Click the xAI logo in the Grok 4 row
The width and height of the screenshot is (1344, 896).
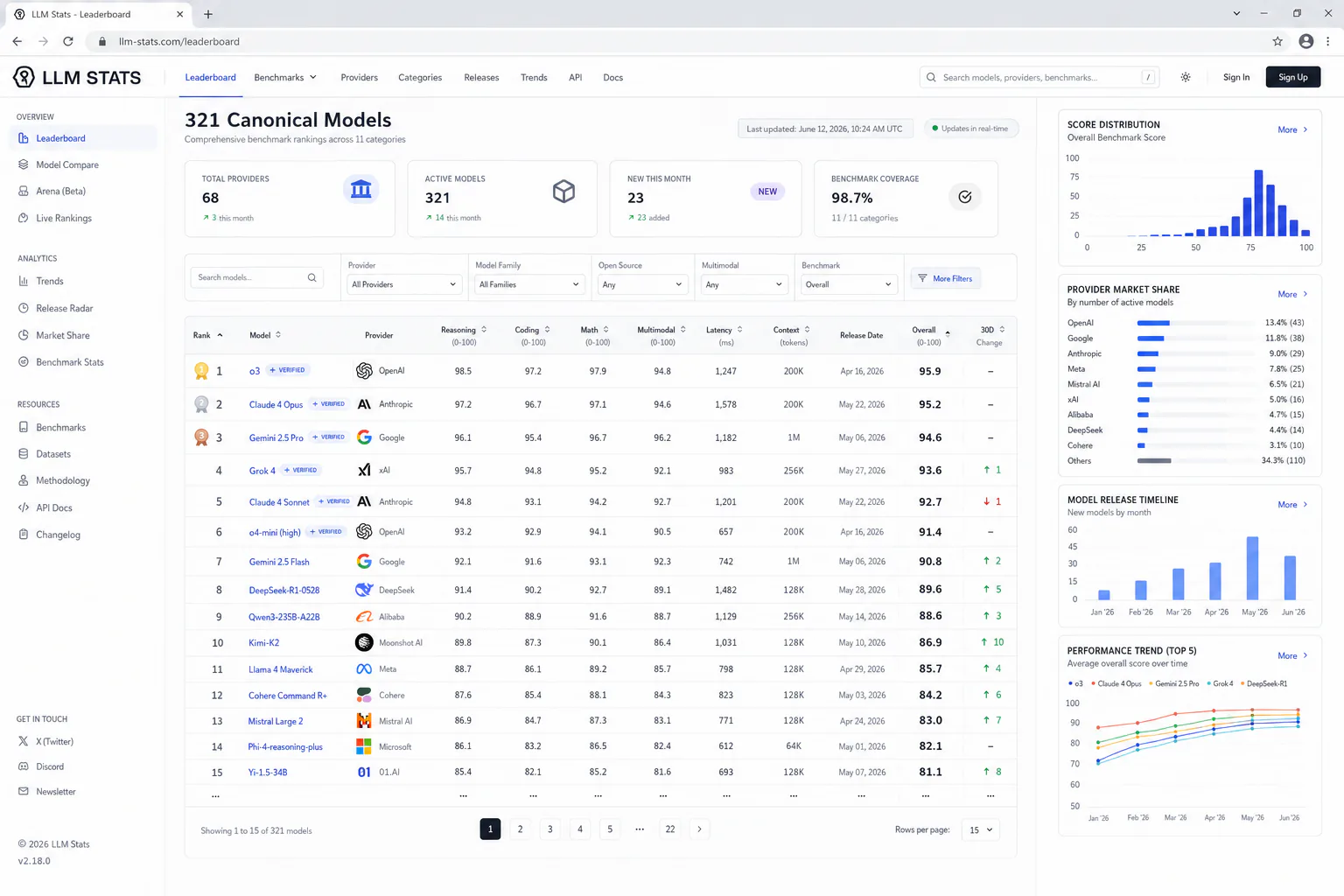point(364,471)
